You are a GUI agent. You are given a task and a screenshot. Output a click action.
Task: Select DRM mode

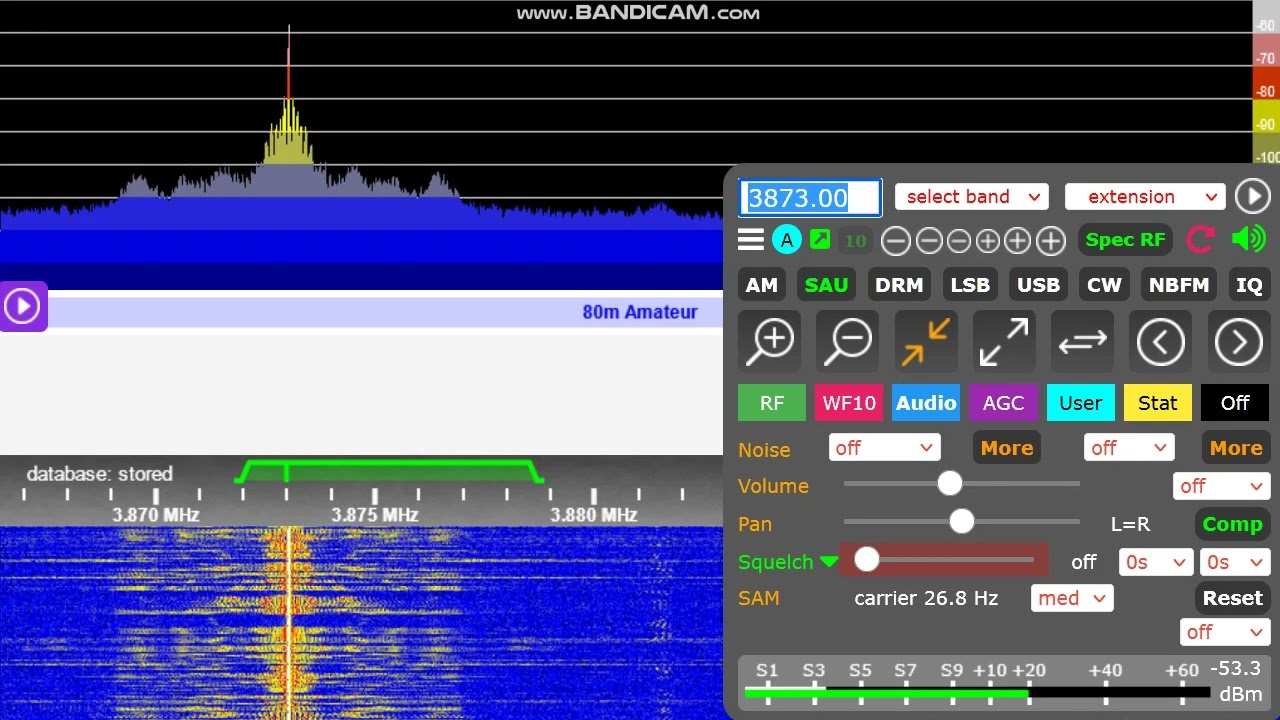coord(899,285)
